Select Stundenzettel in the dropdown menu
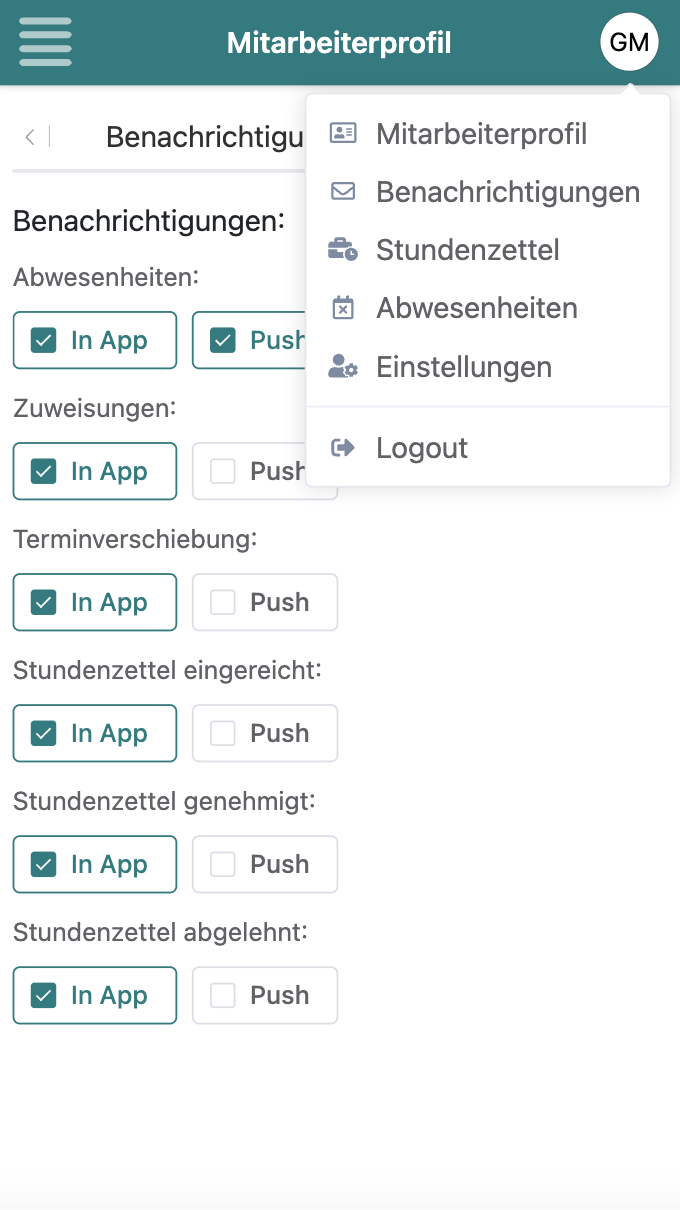 467,248
